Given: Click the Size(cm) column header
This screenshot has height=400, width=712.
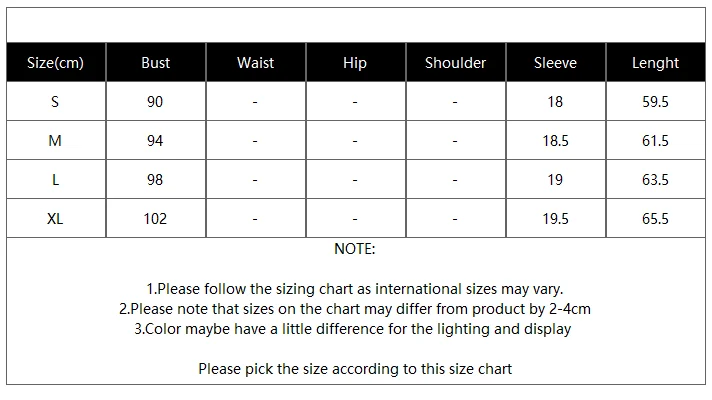Looking at the screenshot, I should point(55,63).
